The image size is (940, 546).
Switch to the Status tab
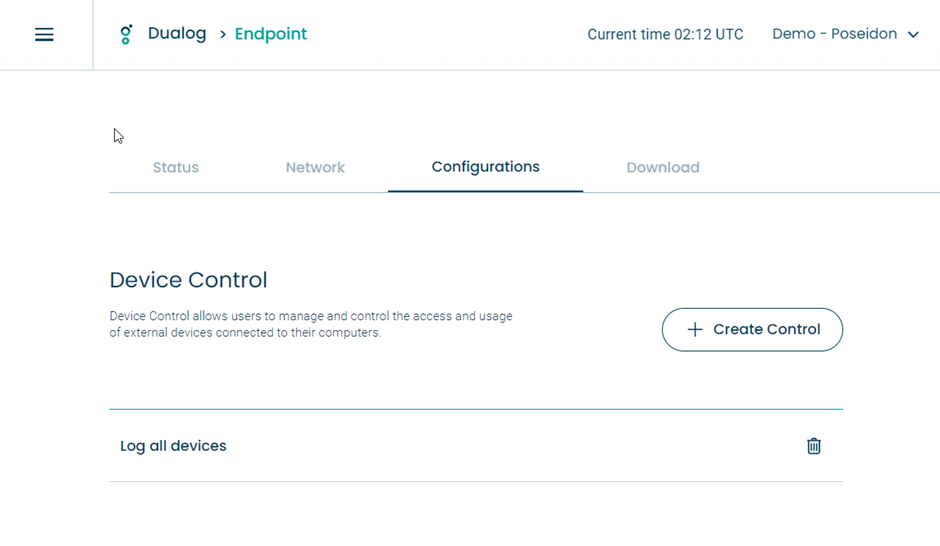point(176,167)
